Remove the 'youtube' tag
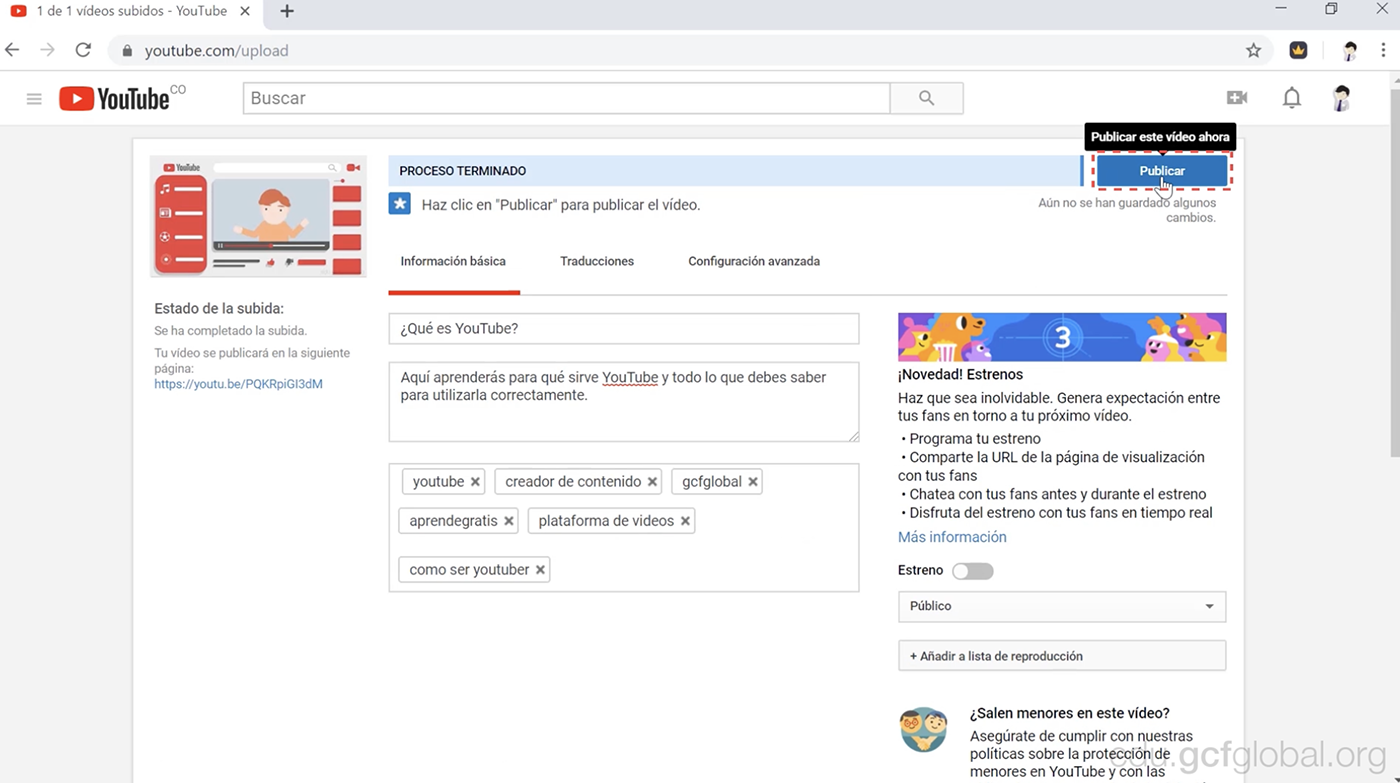Viewport: 1400px width, 783px height. tap(475, 482)
